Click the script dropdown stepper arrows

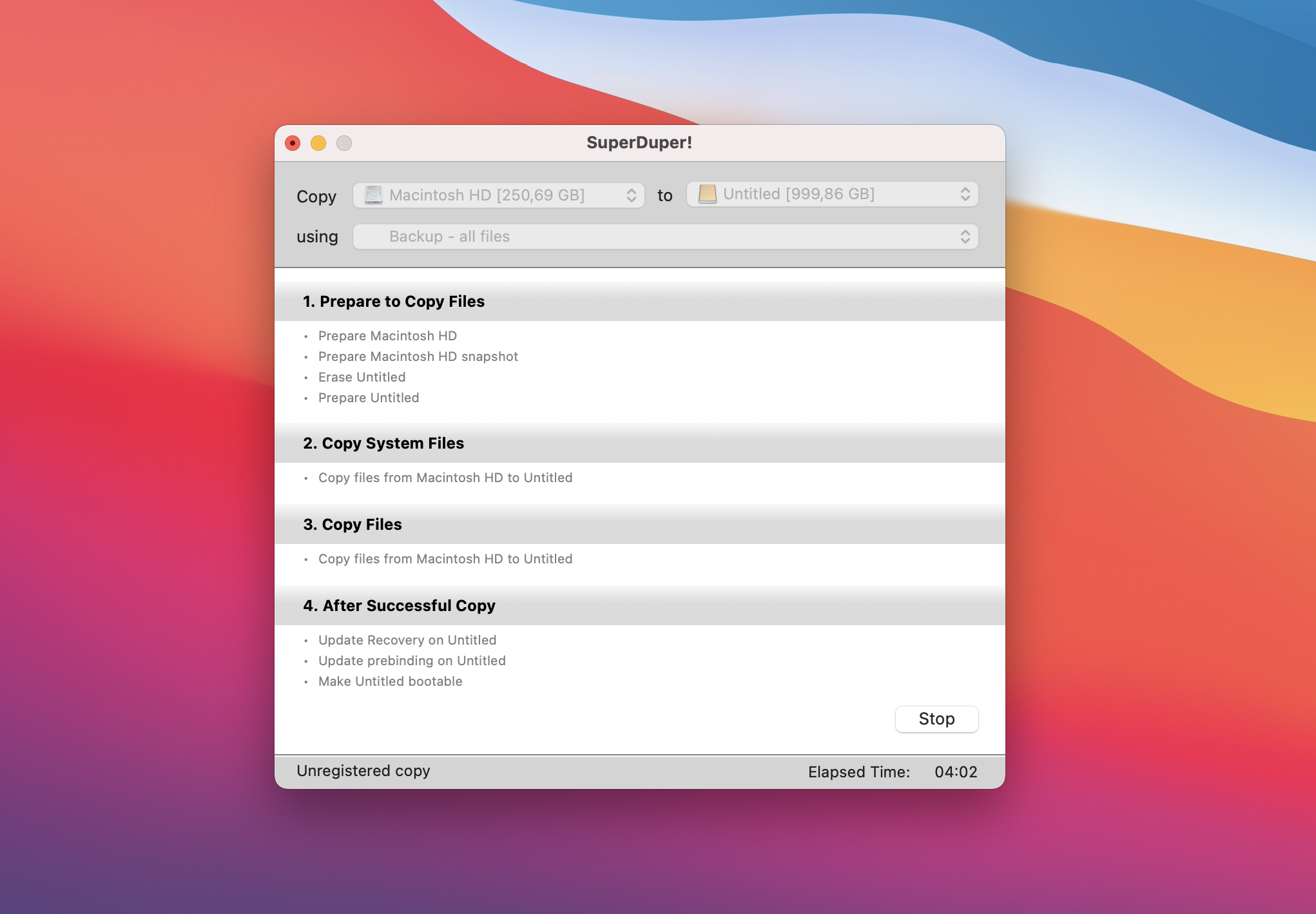[965, 237]
